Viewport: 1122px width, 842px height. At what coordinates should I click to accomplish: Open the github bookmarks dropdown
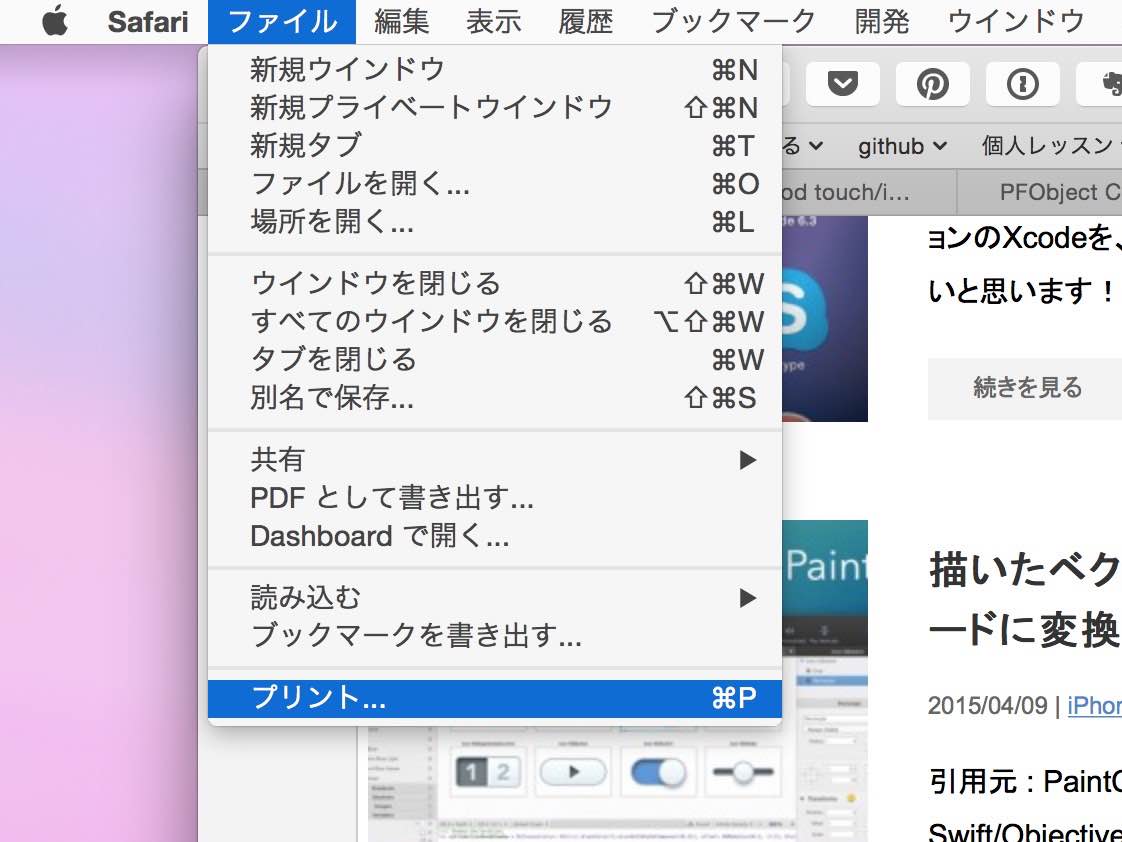point(902,146)
